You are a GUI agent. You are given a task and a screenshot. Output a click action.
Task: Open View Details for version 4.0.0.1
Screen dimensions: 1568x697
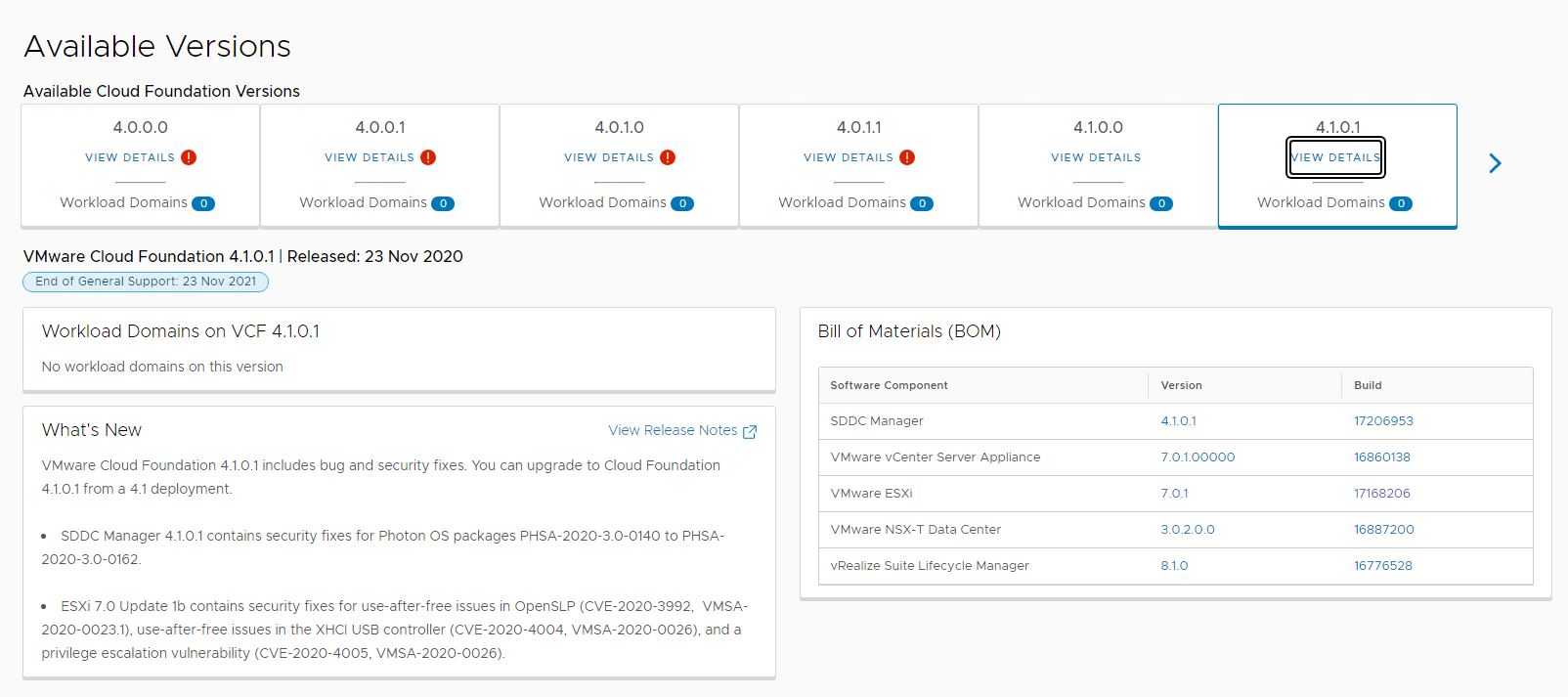click(370, 157)
